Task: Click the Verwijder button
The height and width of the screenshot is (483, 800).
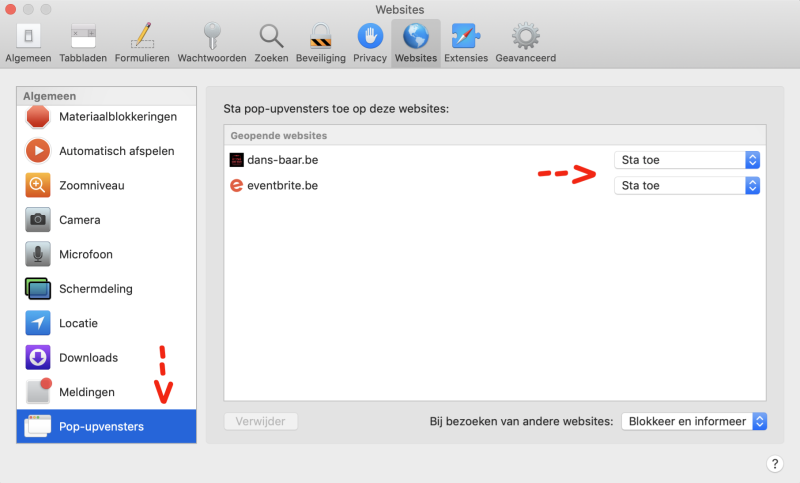Action: click(x=261, y=421)
